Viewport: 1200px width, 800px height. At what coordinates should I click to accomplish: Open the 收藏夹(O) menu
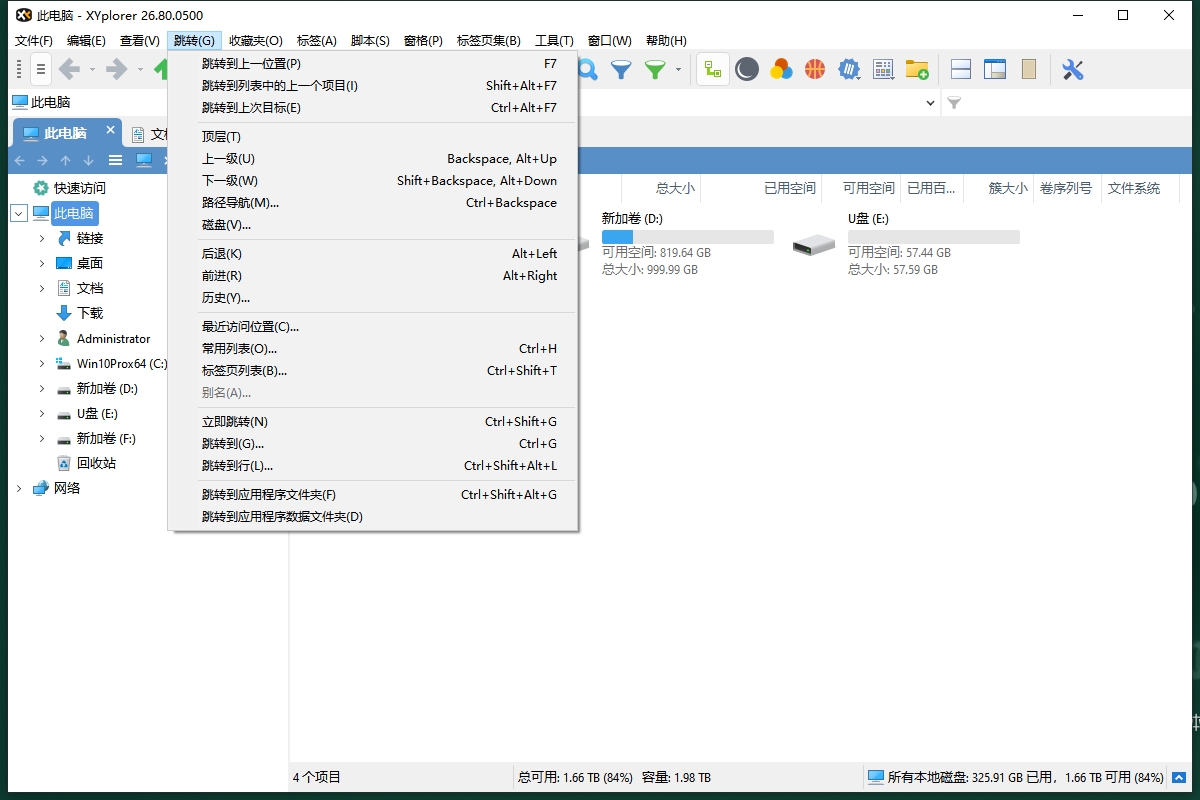pos(256,41)
